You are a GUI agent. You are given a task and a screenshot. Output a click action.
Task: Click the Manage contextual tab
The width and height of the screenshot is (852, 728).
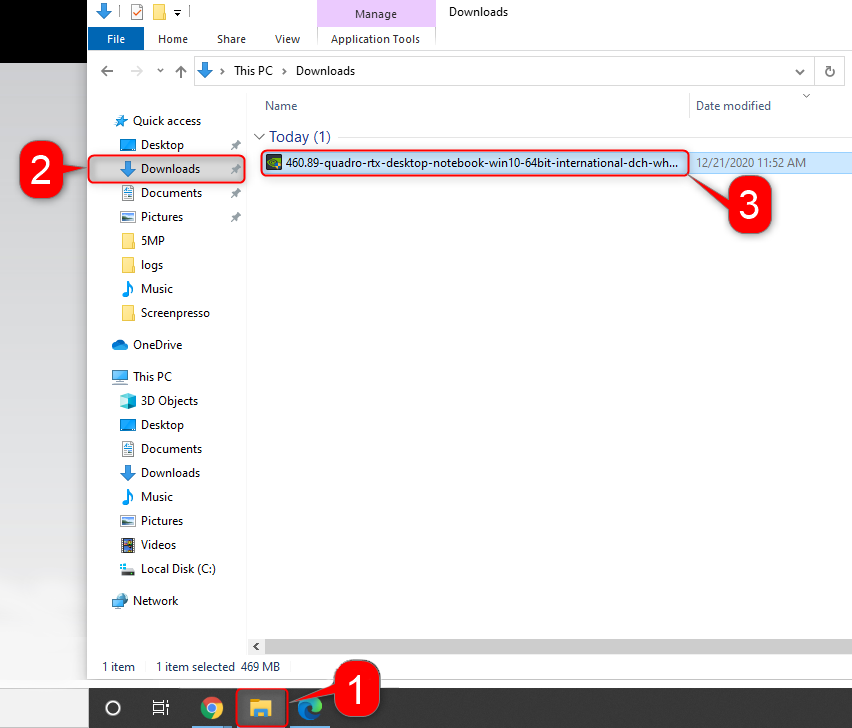click(x=376, y=14)
